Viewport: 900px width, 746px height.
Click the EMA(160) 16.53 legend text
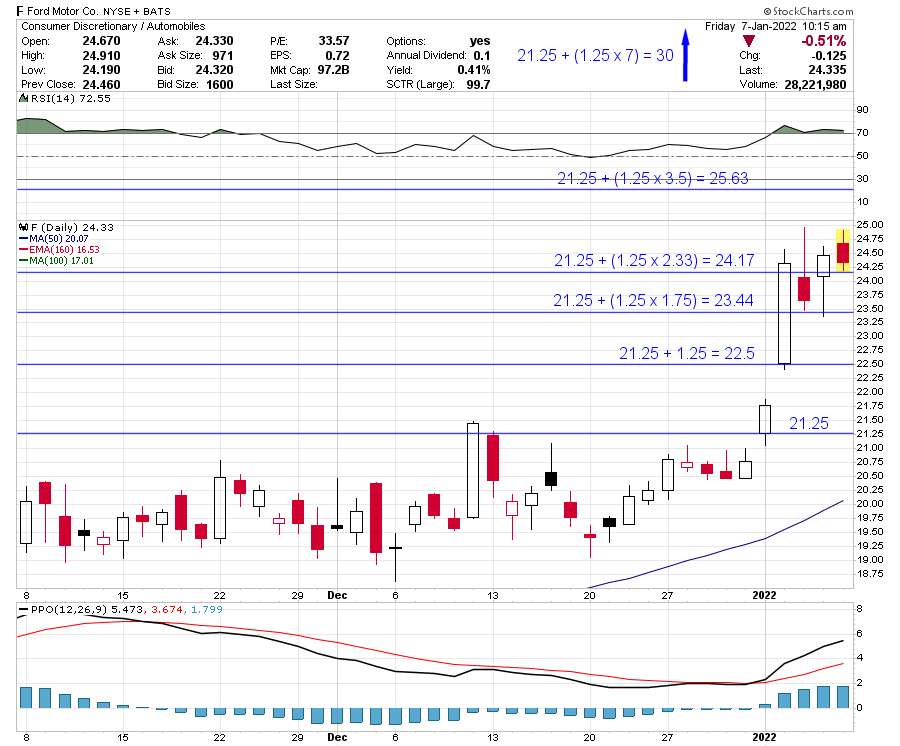[x=64, y=250]
